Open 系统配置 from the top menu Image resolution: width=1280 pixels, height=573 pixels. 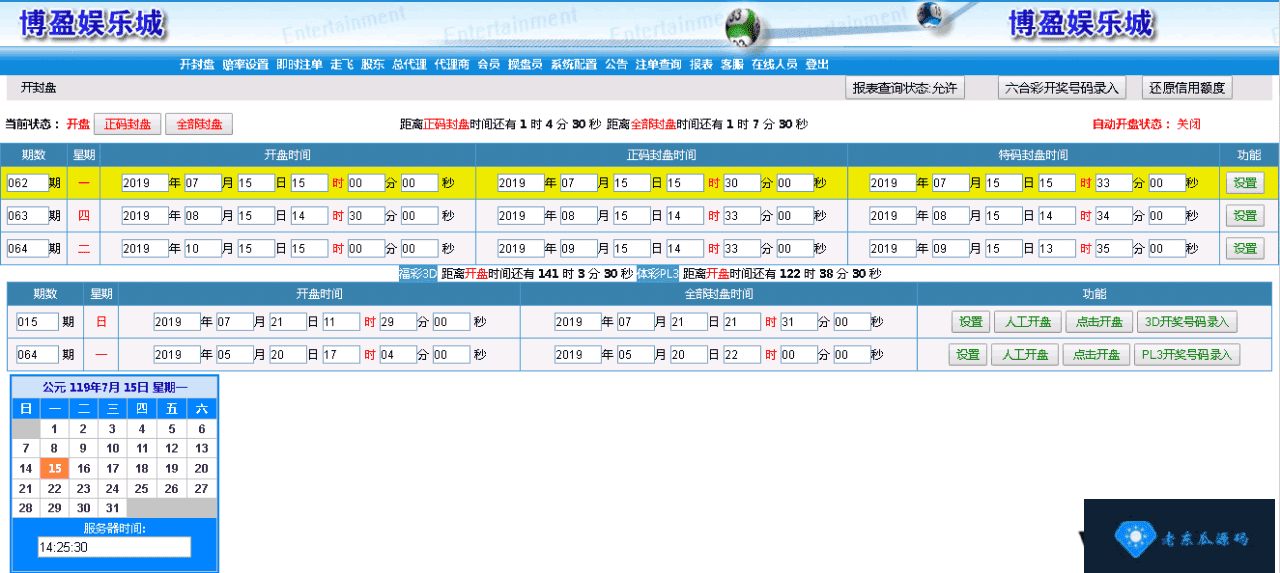click(x=573, y=64)
